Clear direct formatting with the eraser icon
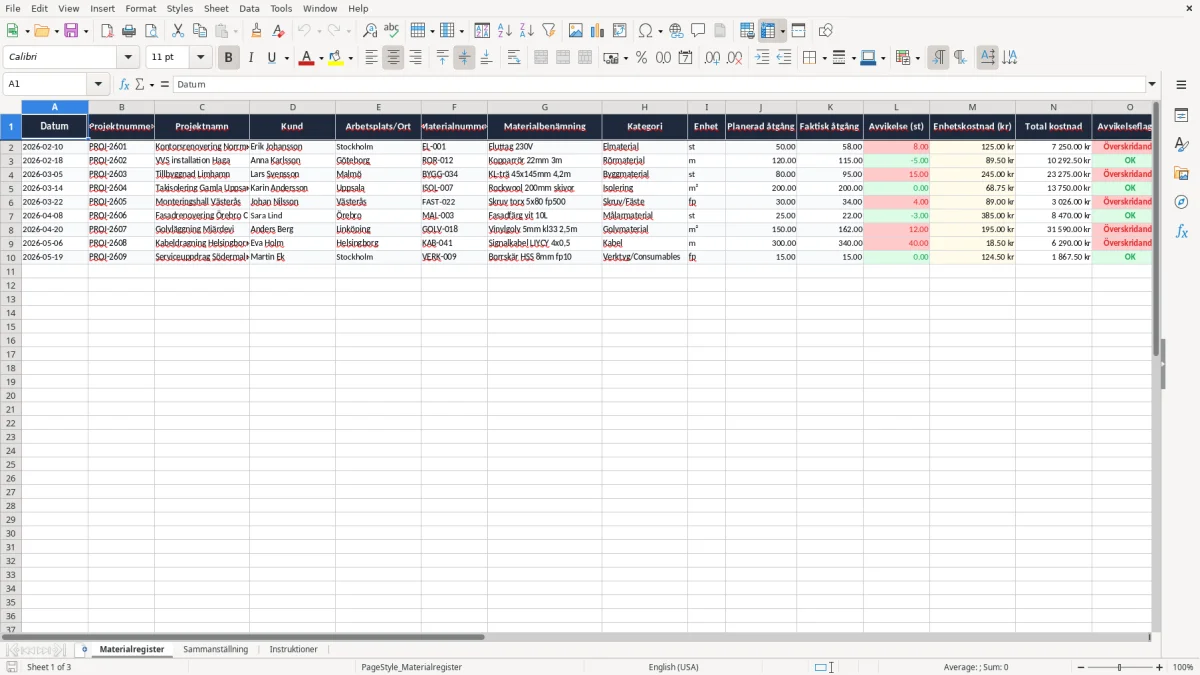The height and width of the screenshot is (675, 1200). coord(278,31)
